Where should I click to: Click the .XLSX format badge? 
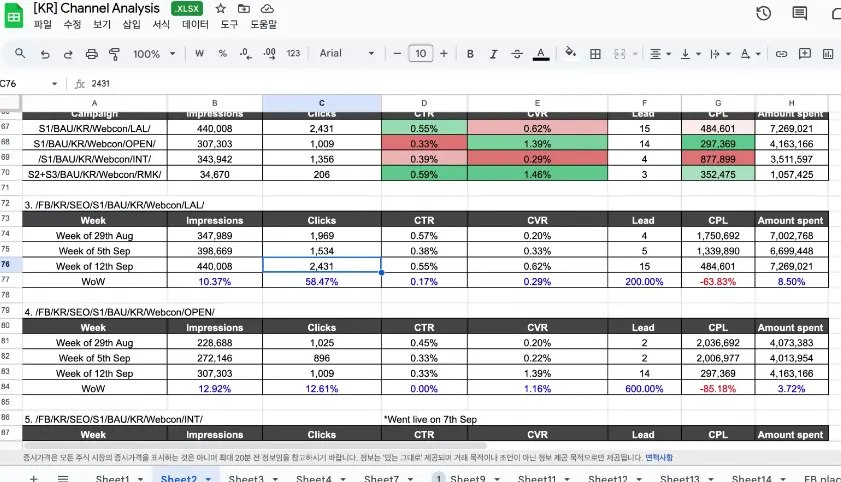click(187, 9)
